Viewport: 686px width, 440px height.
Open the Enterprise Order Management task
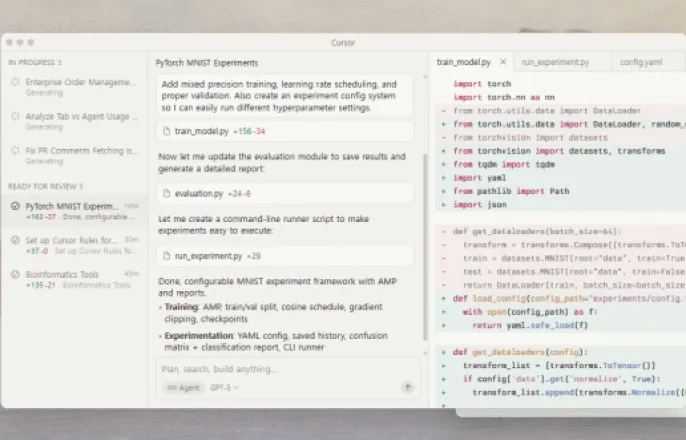[x=74, y=87]
